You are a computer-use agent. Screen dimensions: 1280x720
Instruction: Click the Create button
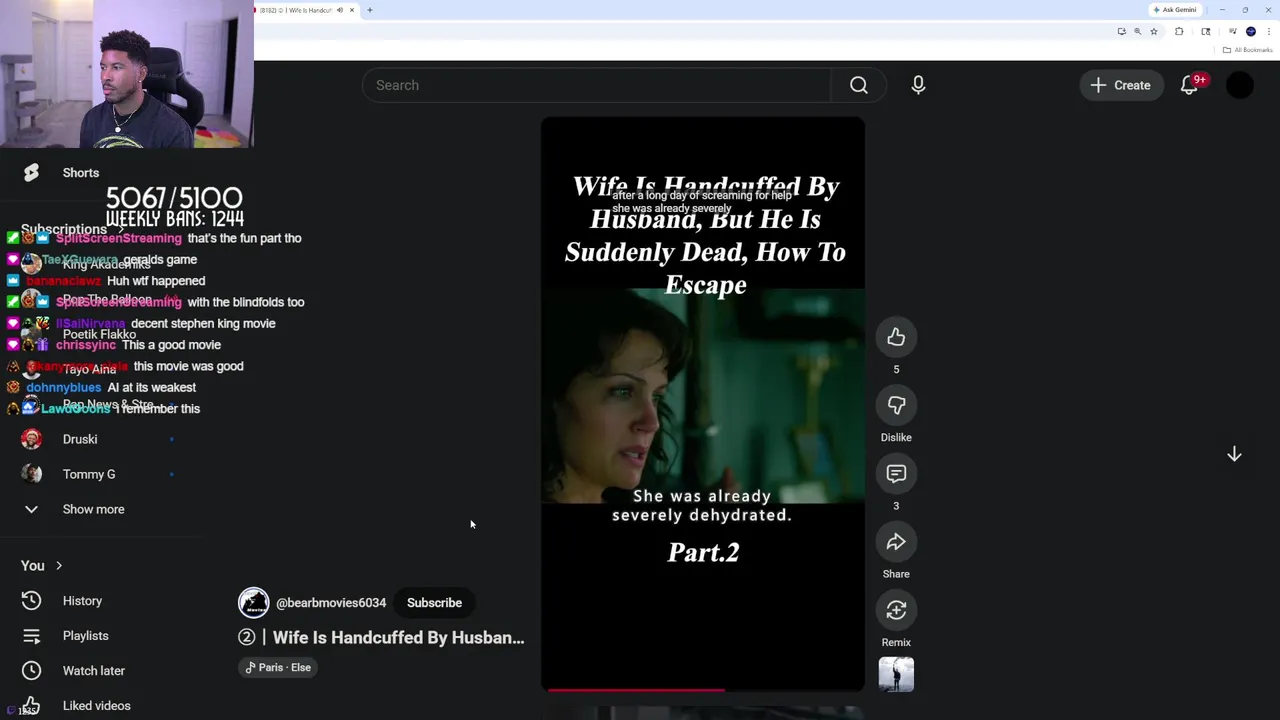(1121, 85)
